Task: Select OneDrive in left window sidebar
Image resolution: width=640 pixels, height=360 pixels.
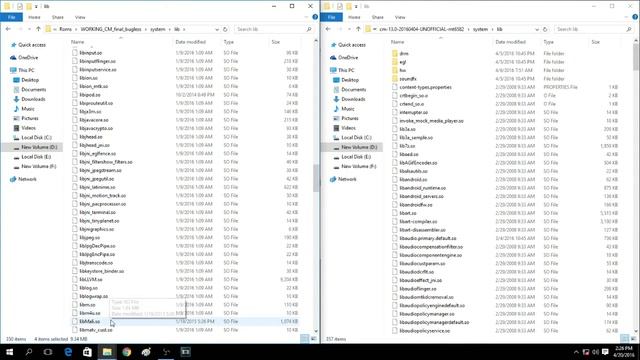Action: (x=28, y=58)
